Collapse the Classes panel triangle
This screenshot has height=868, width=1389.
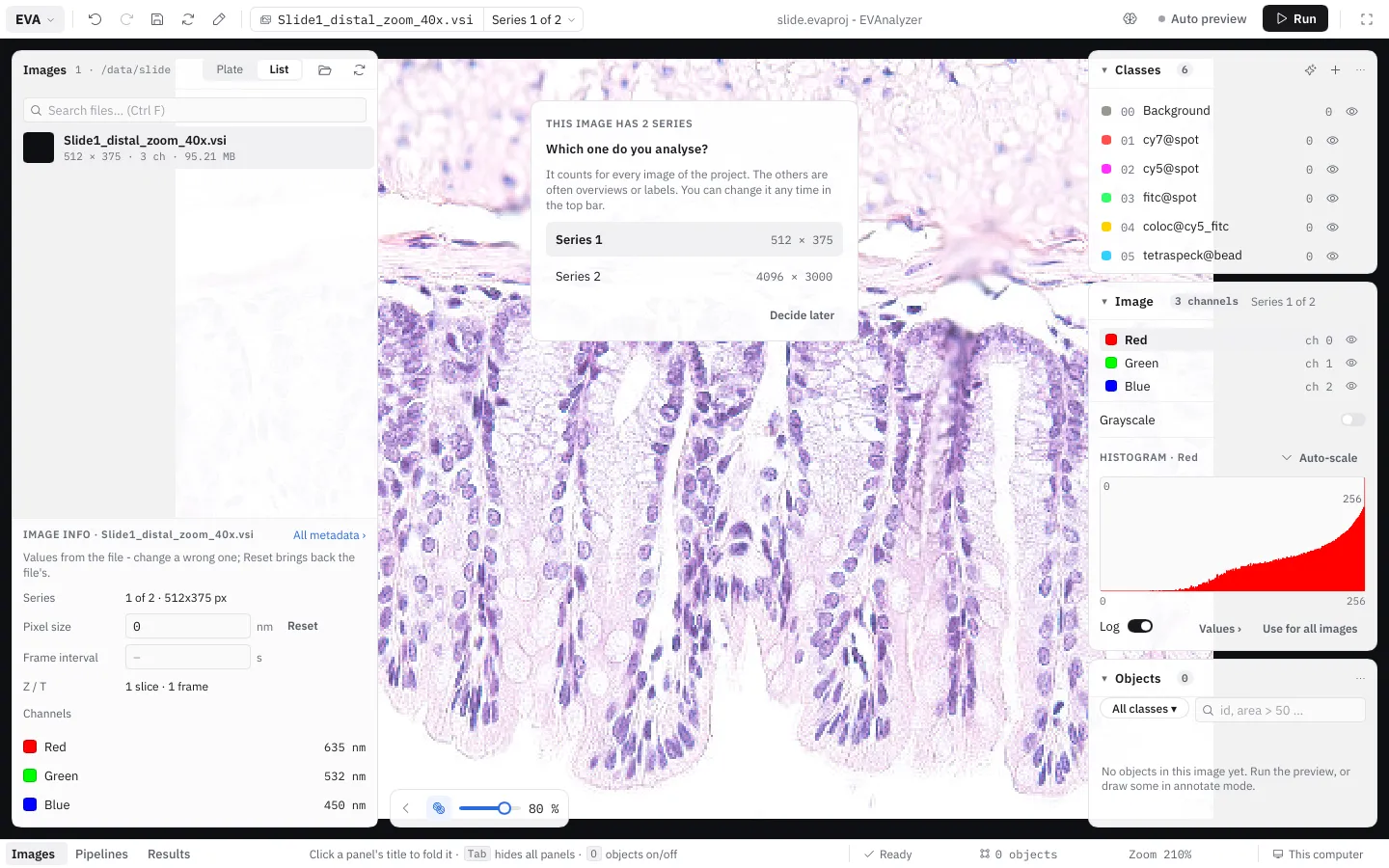(x=1104, y=70)
